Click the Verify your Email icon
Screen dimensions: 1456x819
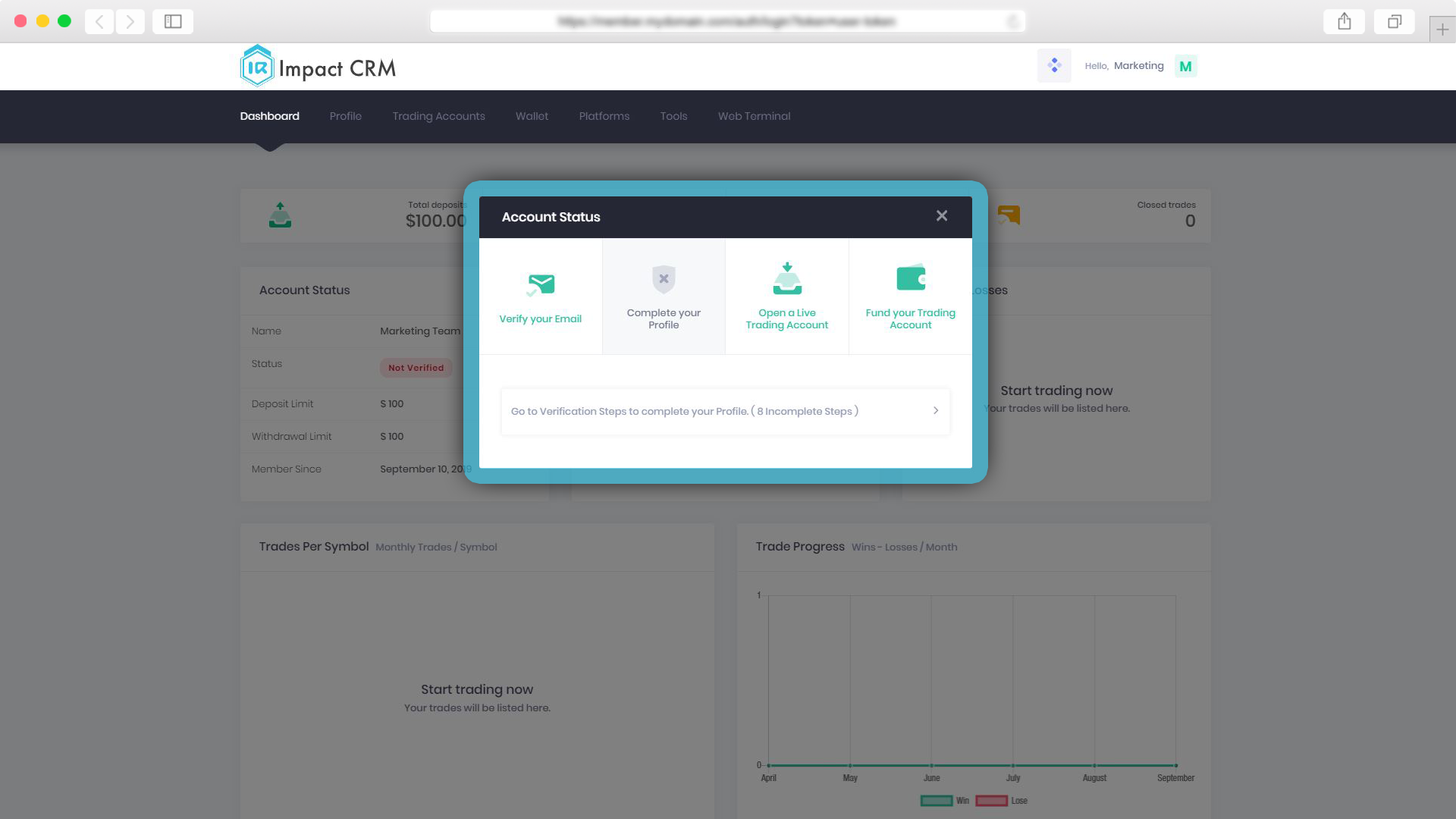pos(540,283)
